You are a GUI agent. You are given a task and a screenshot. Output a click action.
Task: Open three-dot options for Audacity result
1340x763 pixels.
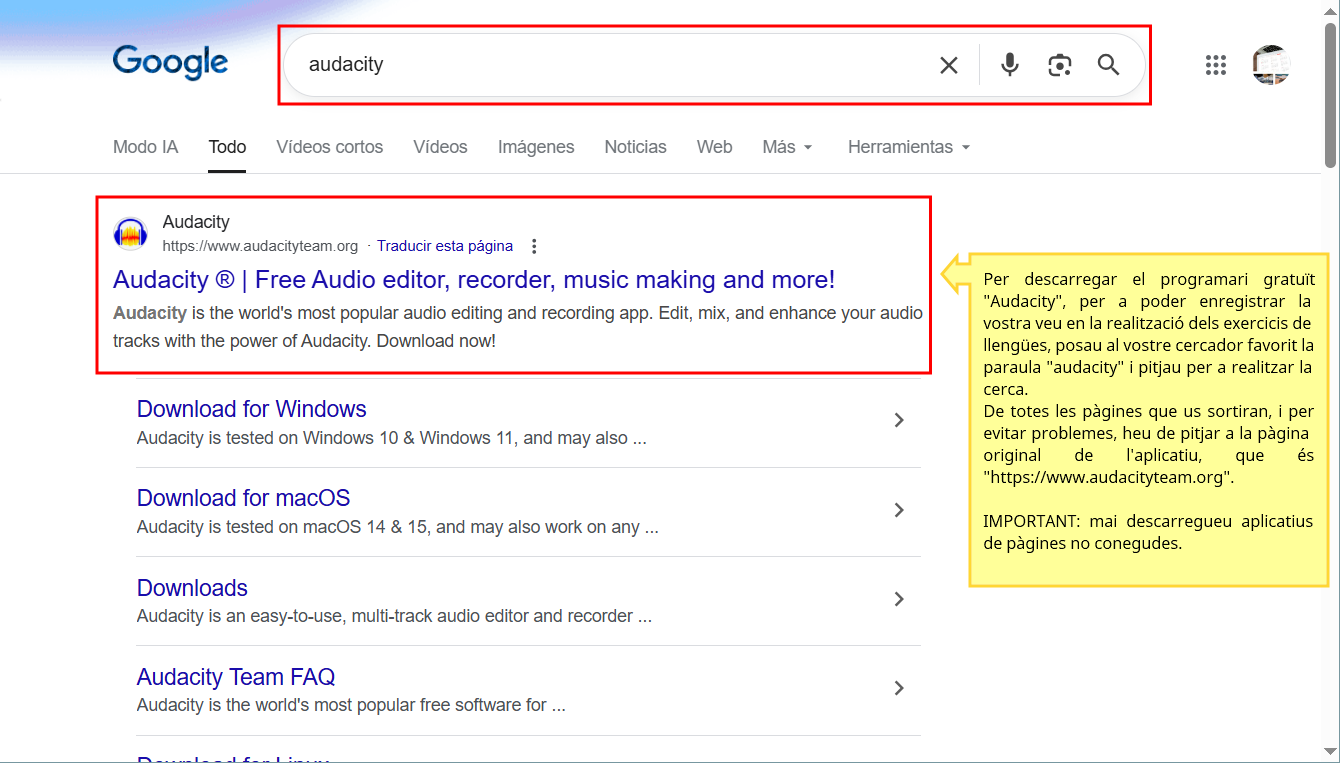[x=534, y=246]
